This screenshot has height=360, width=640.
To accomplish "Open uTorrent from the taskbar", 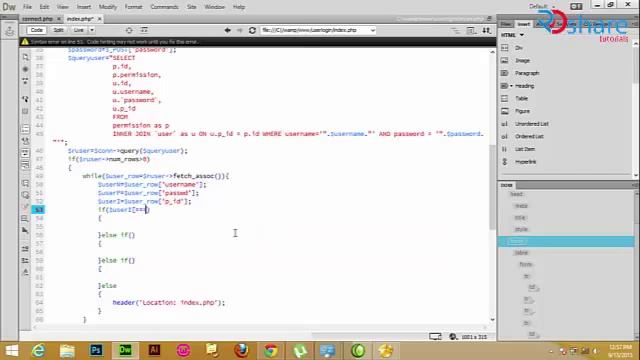I will tap(300, 351).
